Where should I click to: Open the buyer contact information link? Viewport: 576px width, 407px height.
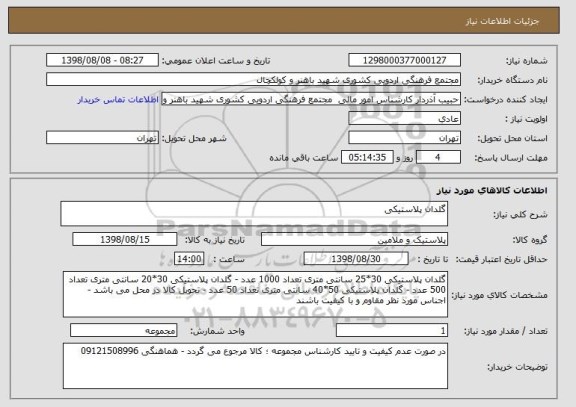pos(118,100)
